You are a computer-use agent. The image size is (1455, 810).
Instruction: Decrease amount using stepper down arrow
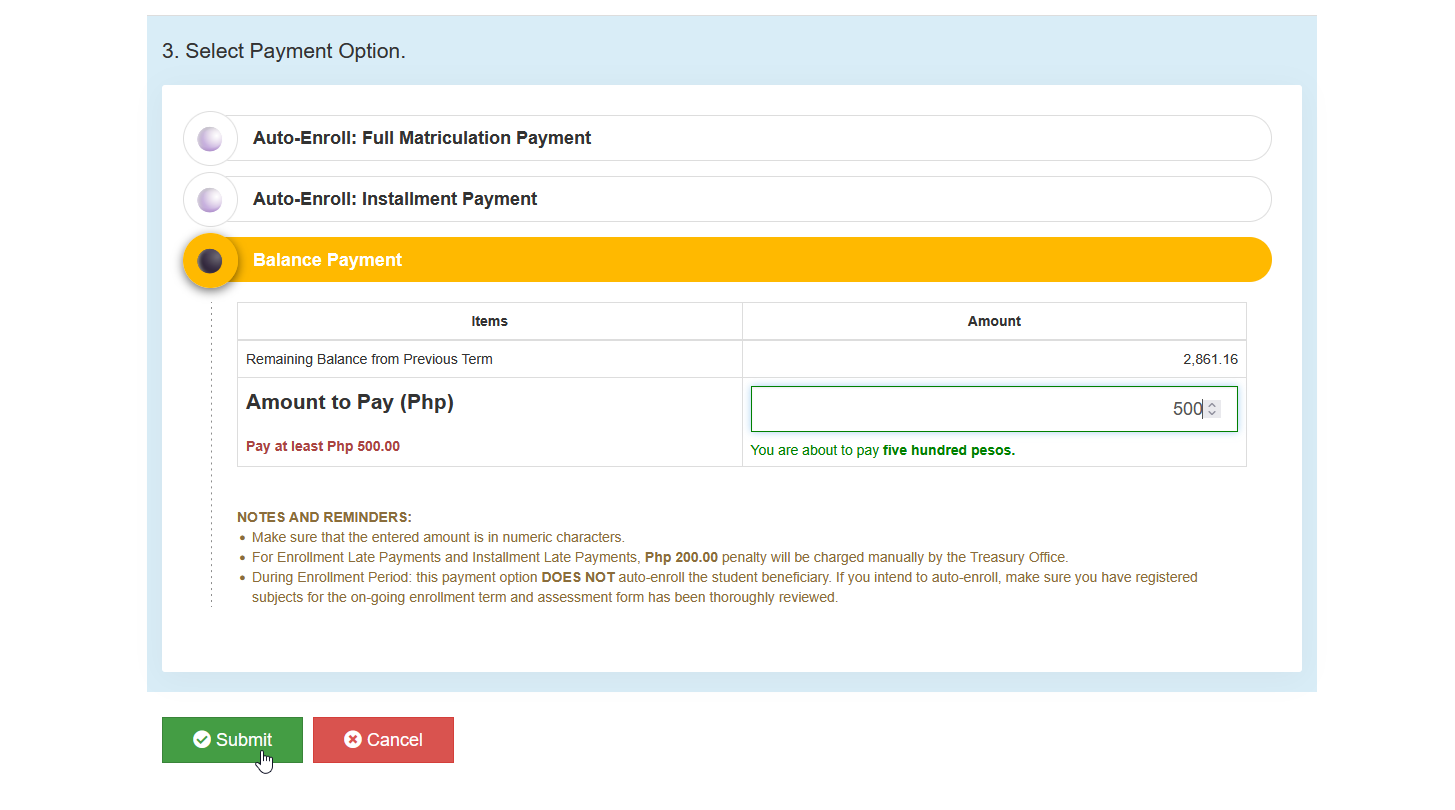[x=1212, y=413]
